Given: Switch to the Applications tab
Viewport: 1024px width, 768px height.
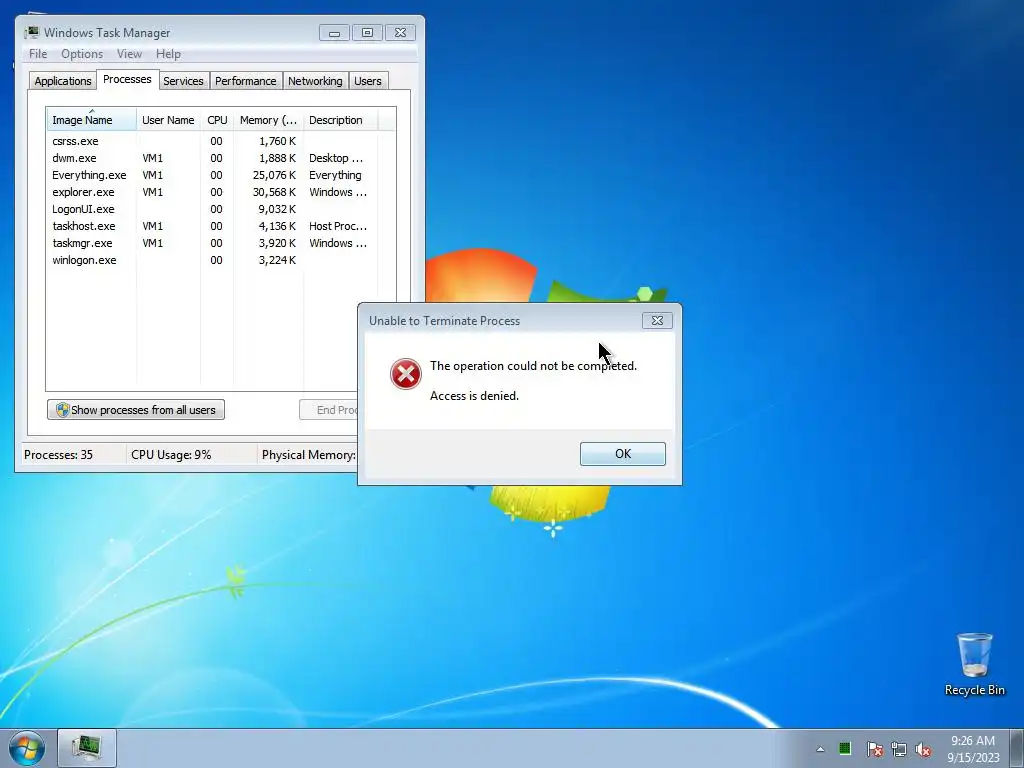Looking at the screenshot, I should click(63, 81).
